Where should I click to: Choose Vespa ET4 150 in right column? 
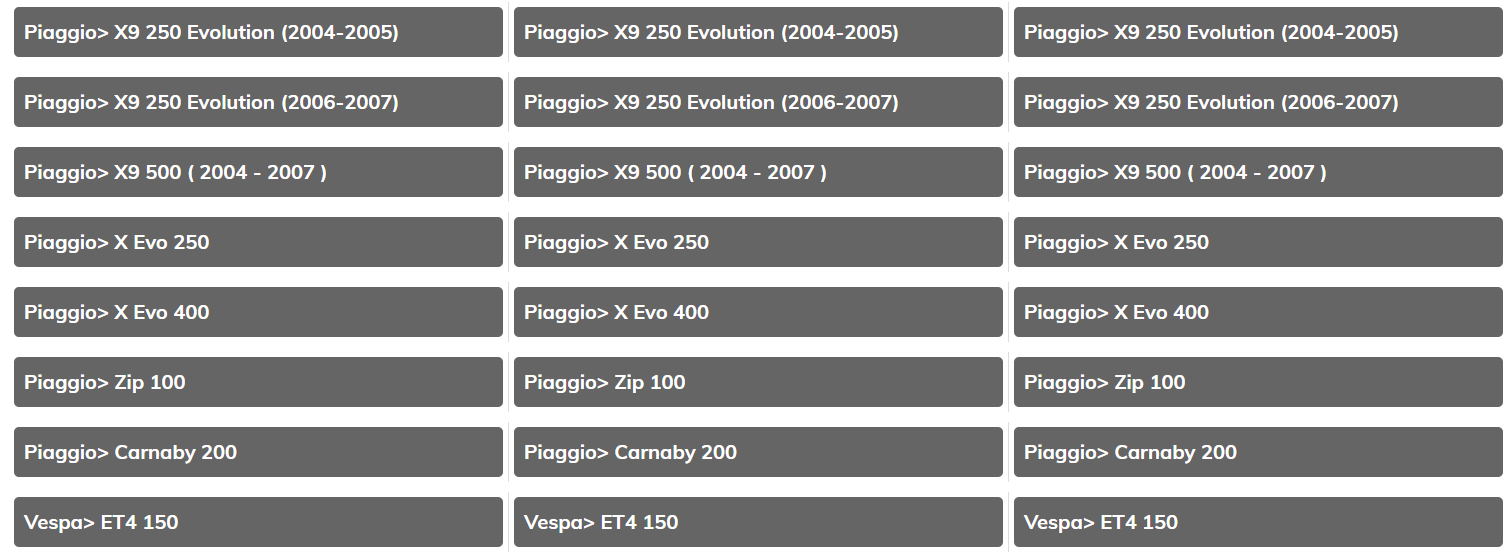1258,522
